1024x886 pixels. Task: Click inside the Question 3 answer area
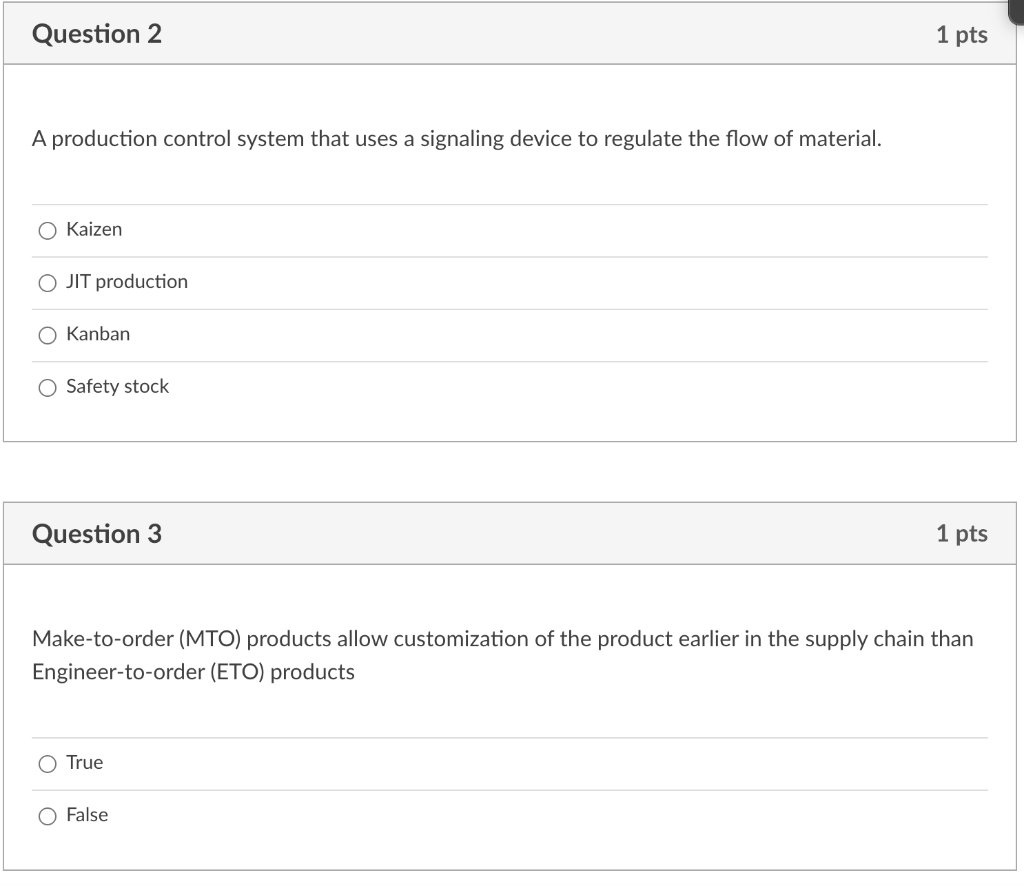(x=500, y=790)
